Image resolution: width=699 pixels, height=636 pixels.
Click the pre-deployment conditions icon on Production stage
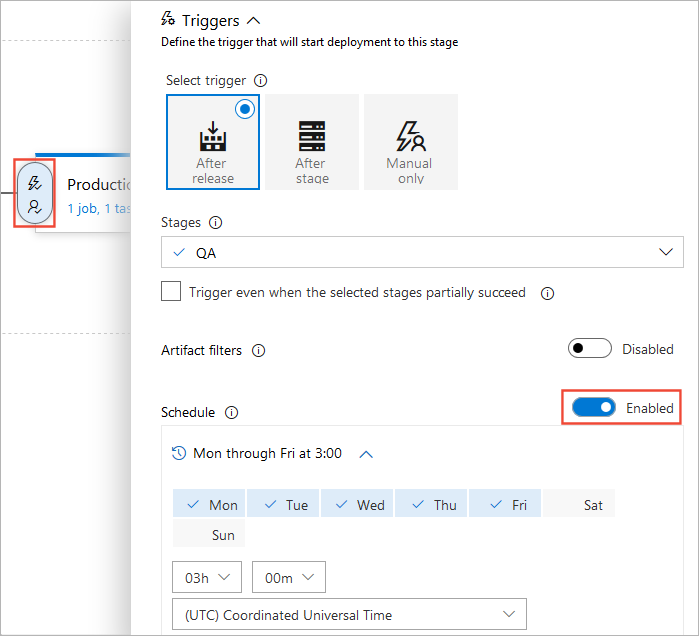tap(35, 193)
